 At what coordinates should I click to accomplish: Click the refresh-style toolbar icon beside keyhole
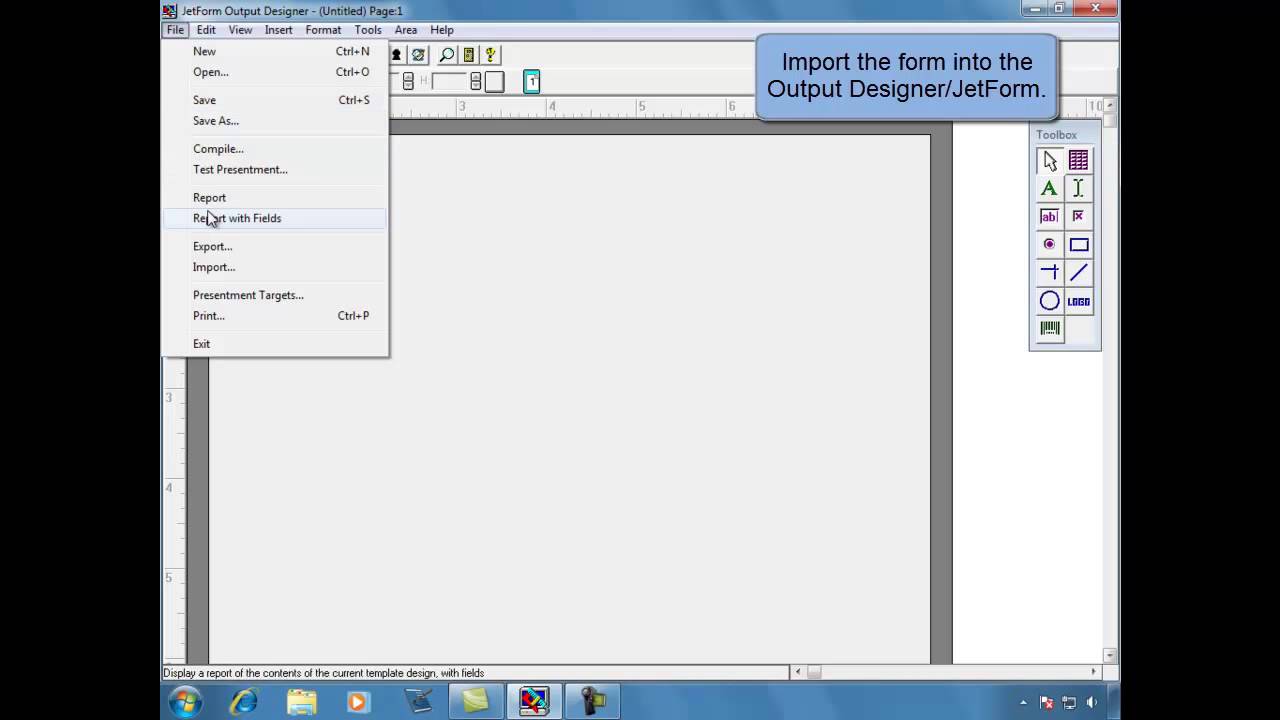coord(418,55)
